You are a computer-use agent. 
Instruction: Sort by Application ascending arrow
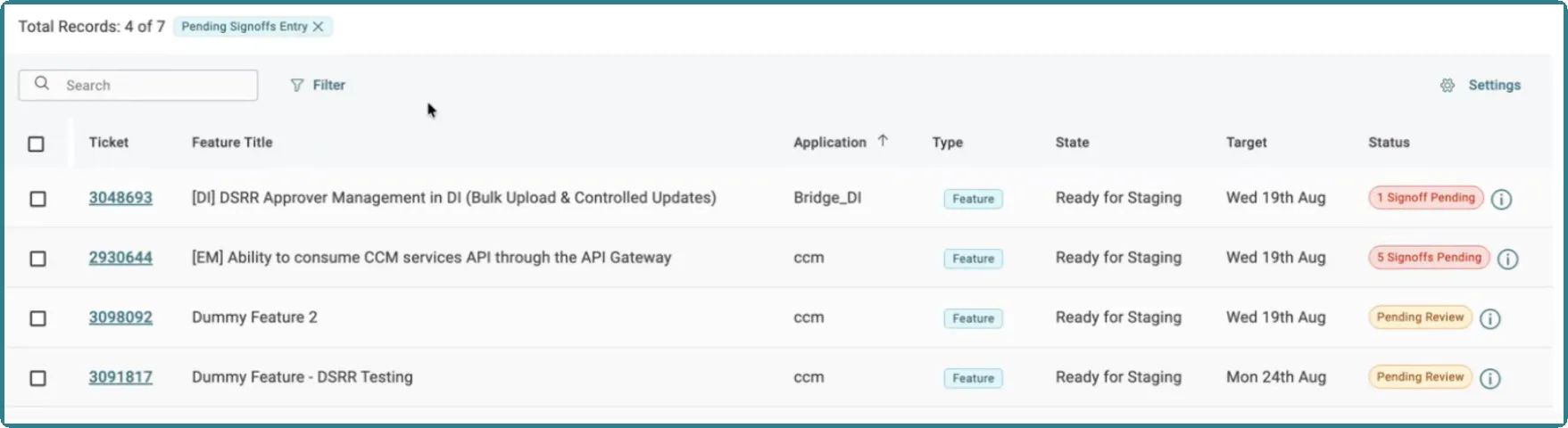pyautogui.click(x=883, y=141)
